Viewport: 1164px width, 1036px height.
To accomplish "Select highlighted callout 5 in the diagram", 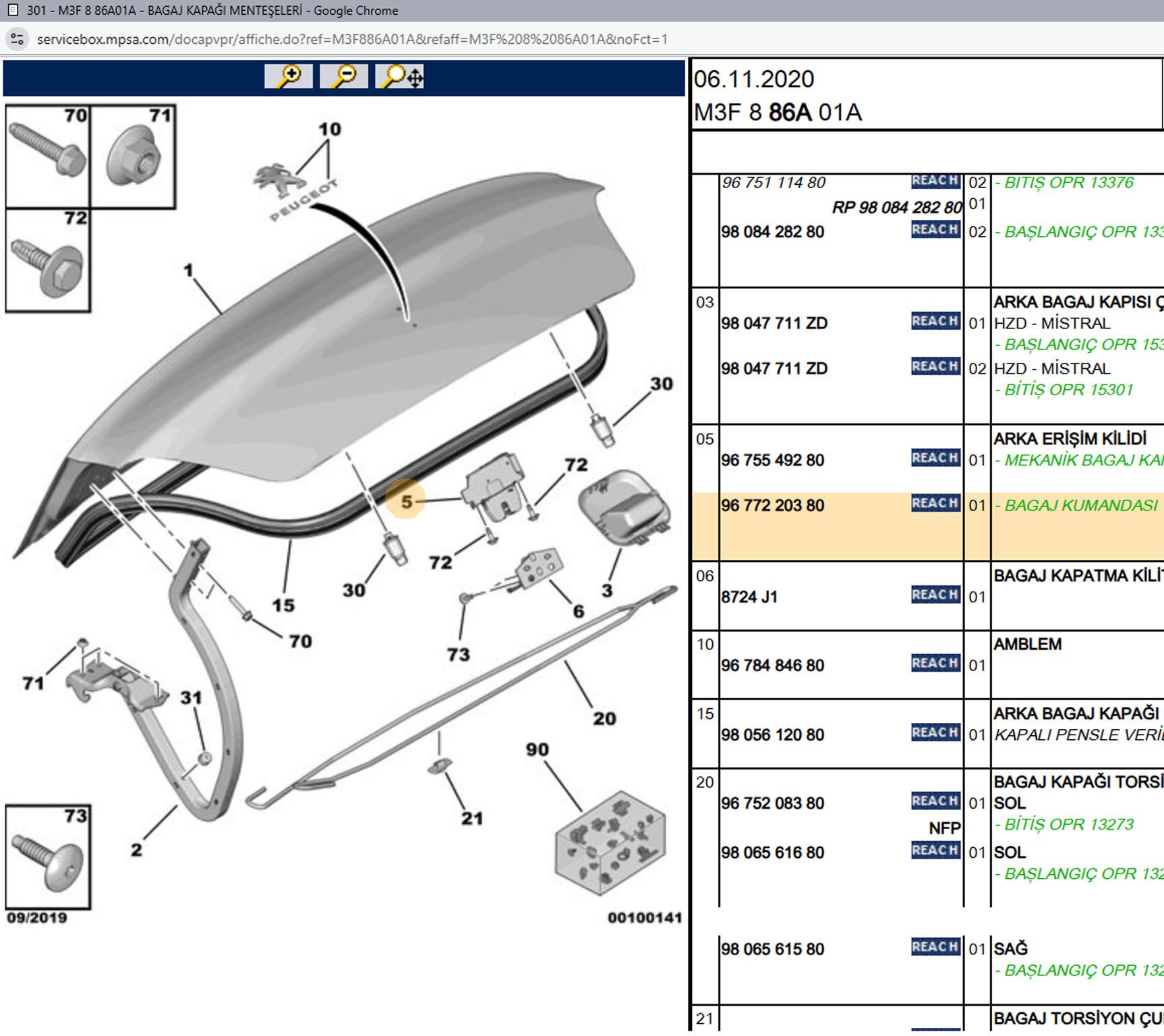I will click(x=406, y=501).
